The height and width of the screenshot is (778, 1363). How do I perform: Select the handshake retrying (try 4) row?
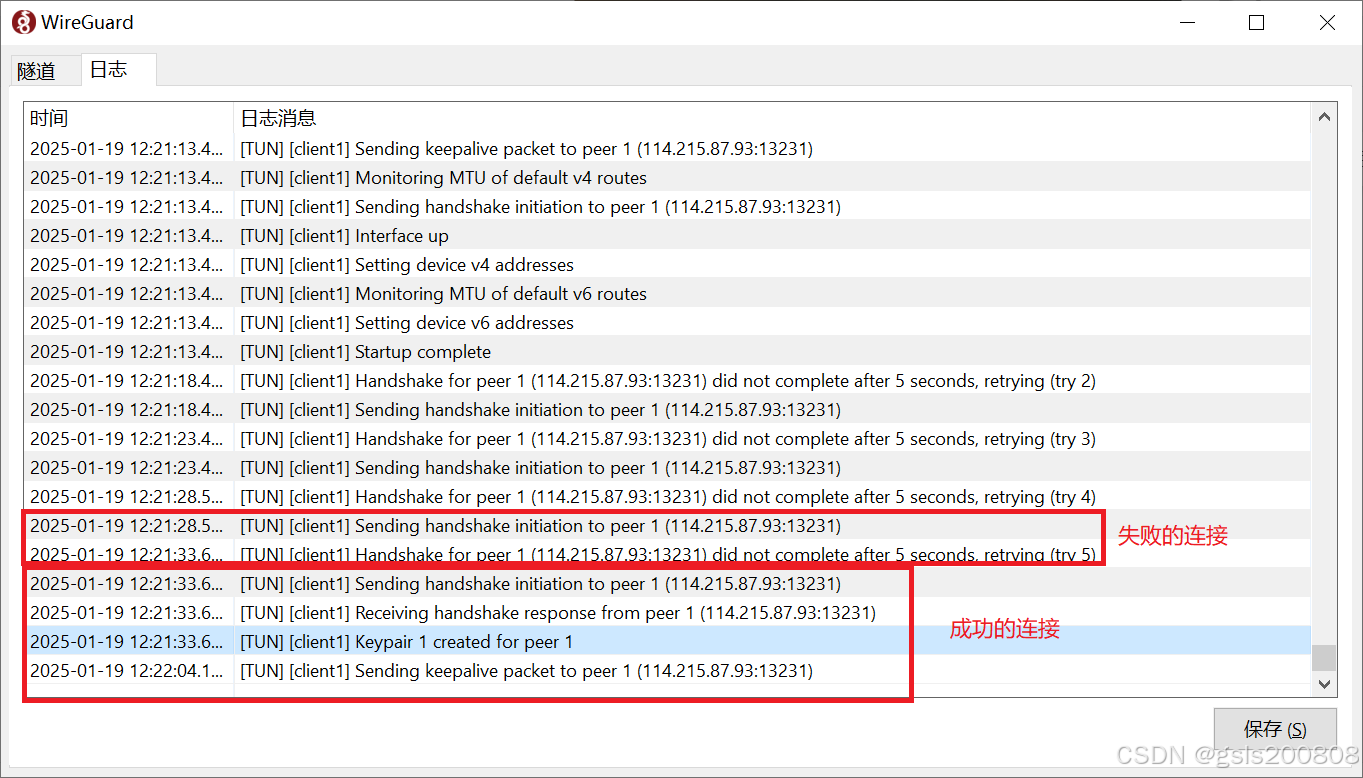(x=667, y=497)
